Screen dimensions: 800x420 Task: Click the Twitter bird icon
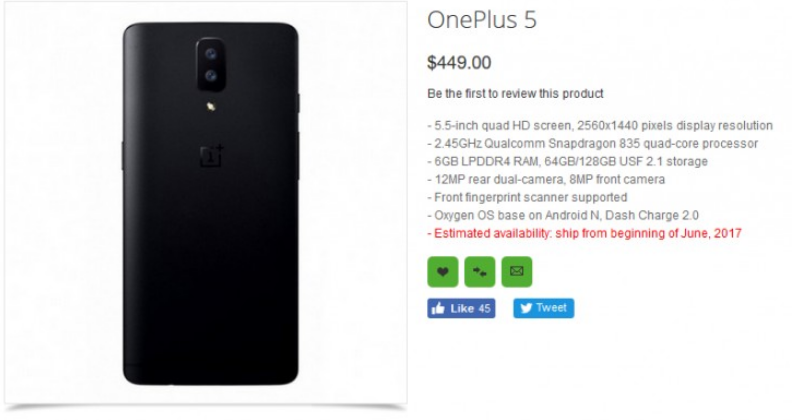pyautogui.click(x=526, y=308)
